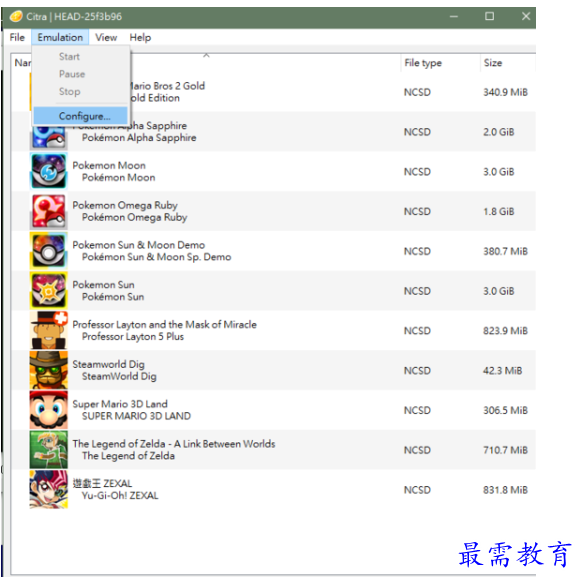
Task: Click the '380.7 MiB' size cell
Action: (x=505, y=251)
